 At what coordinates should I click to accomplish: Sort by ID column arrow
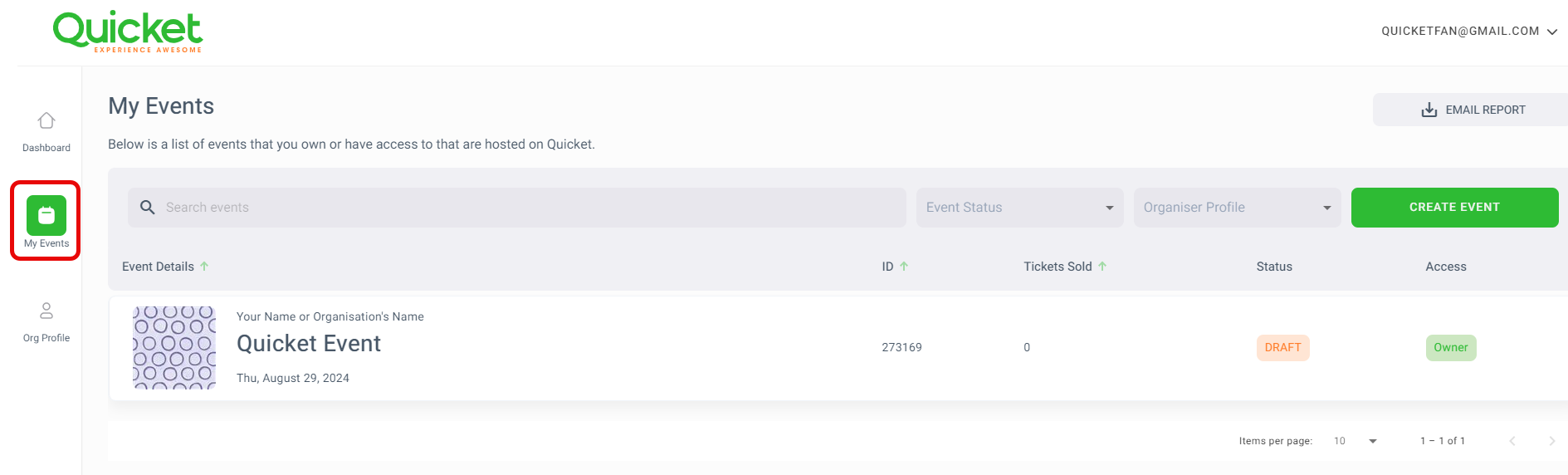click(x=904, y=267)
